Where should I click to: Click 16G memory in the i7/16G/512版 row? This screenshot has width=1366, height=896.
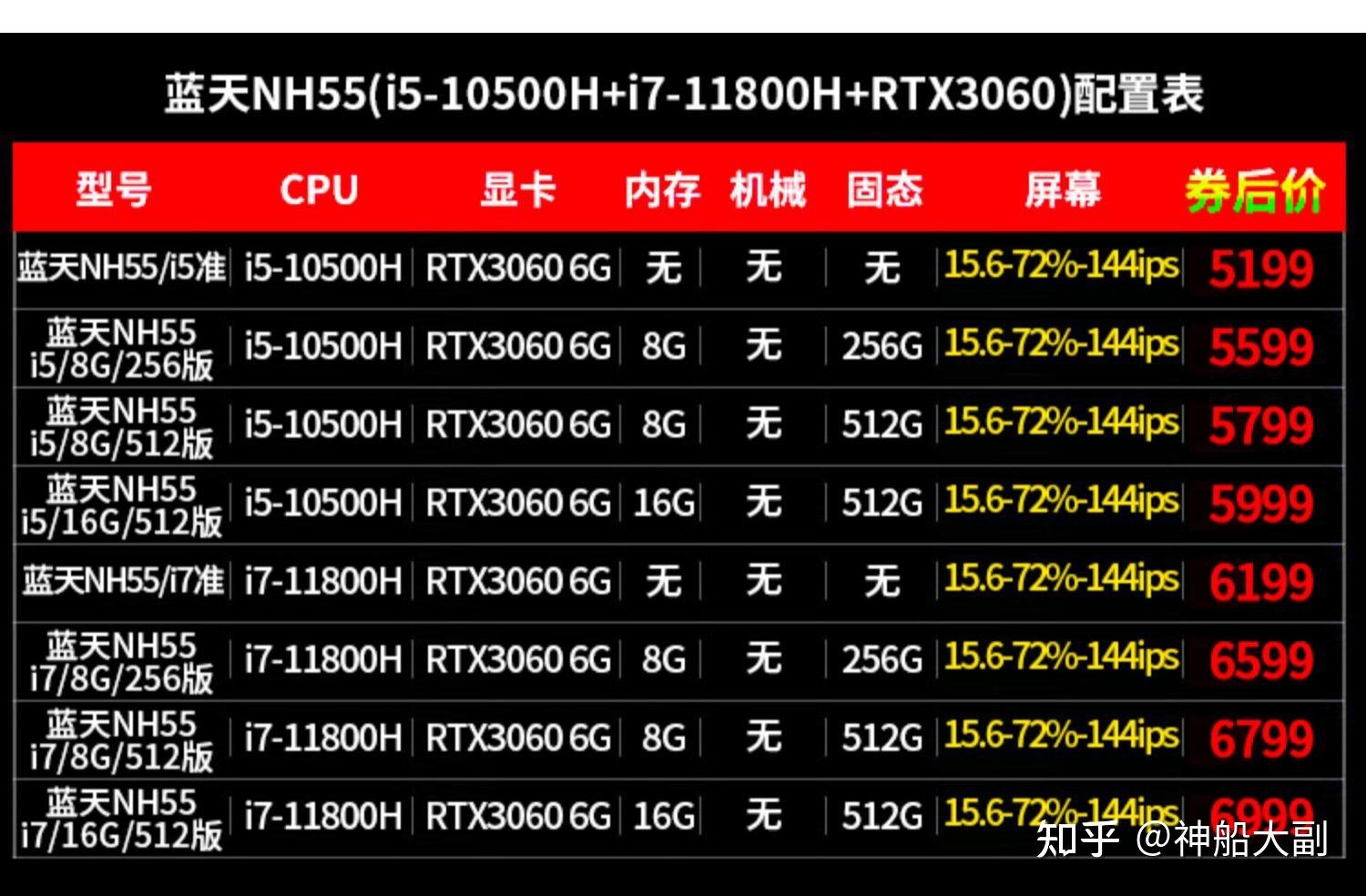(x=664, y=816)
